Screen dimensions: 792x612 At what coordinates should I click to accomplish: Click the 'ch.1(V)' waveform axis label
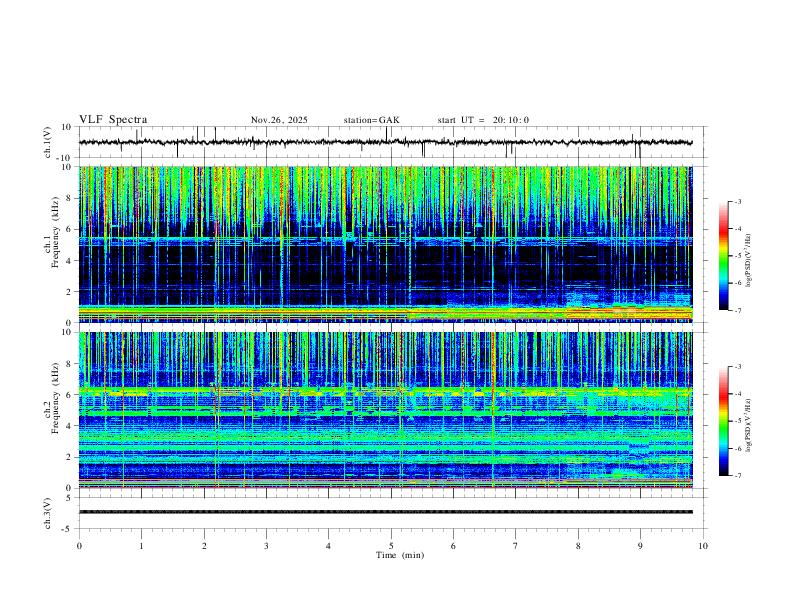(48, 142)
